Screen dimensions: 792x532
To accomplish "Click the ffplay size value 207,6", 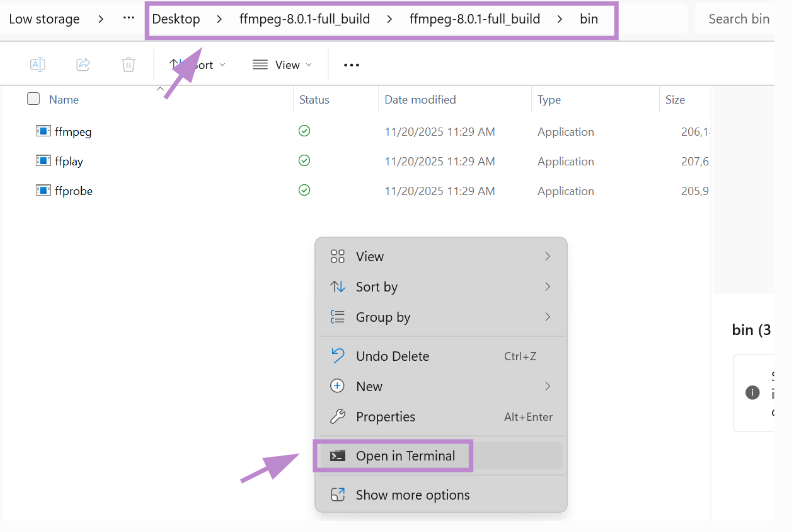I will point(695,161).
